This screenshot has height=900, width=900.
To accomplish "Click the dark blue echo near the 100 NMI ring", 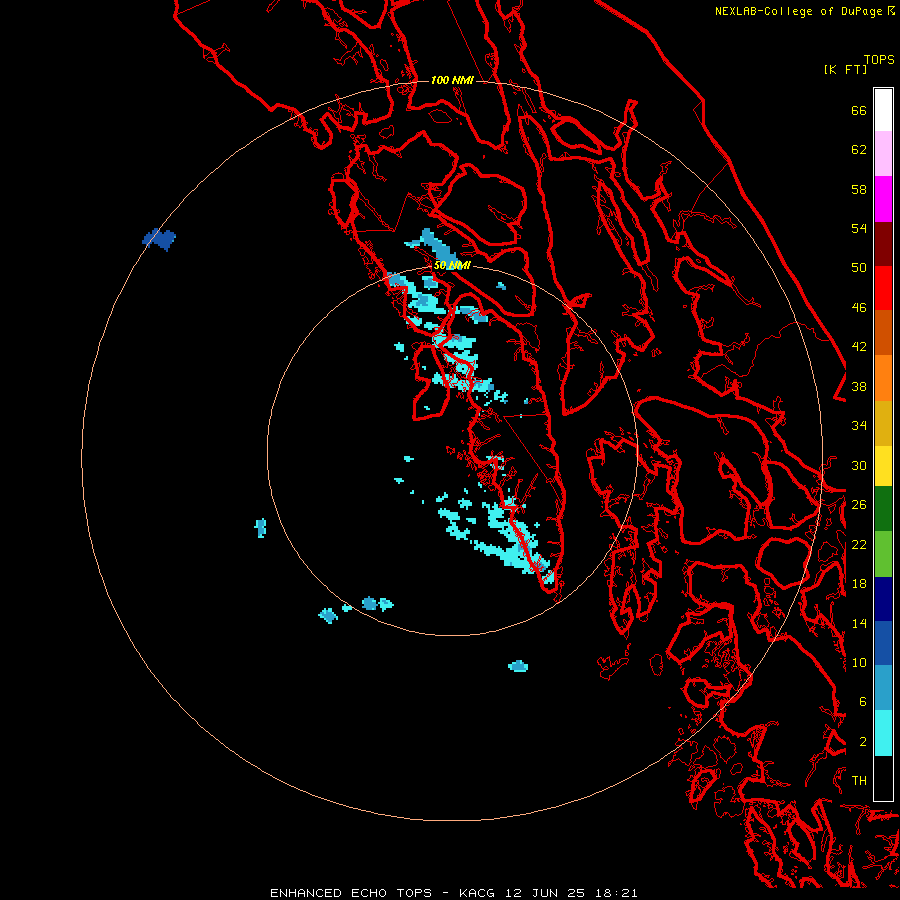I will click(160, 239).
